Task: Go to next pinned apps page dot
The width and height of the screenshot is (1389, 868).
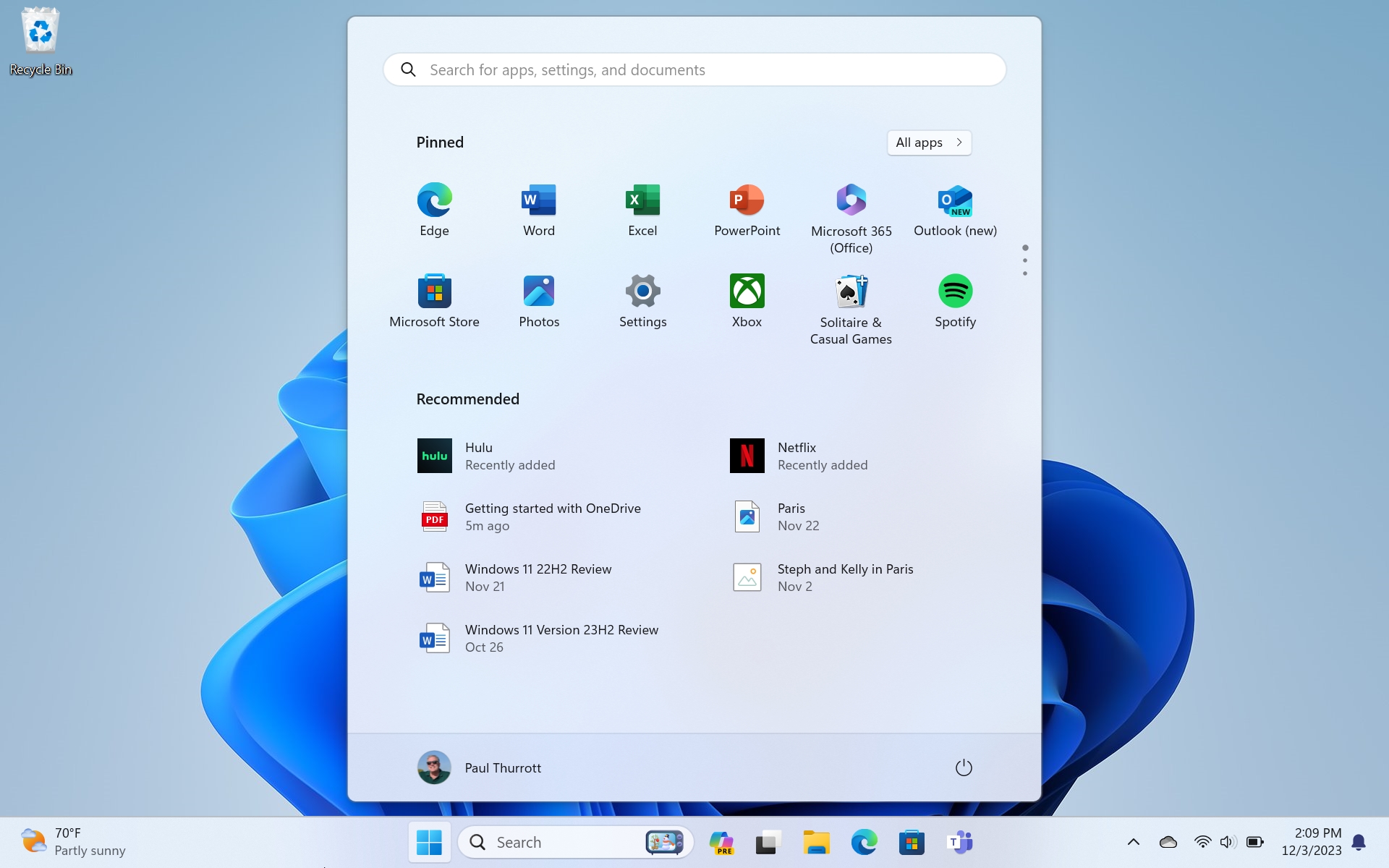Action: click(1025, 260)
